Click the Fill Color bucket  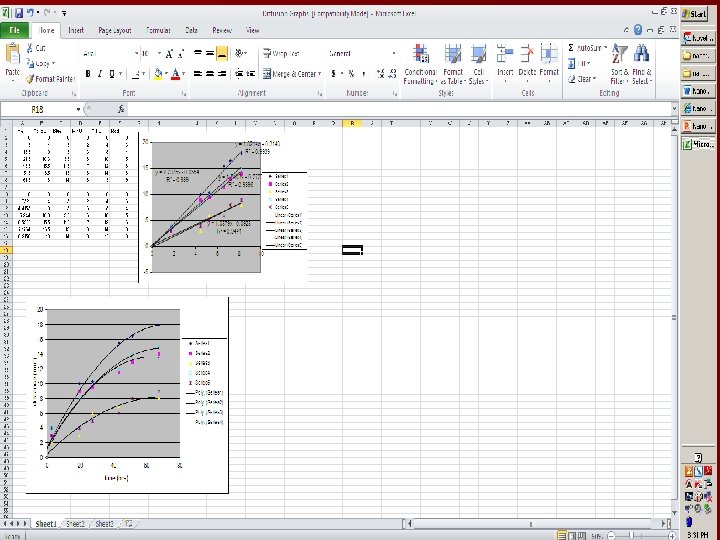tap(158, 73)
